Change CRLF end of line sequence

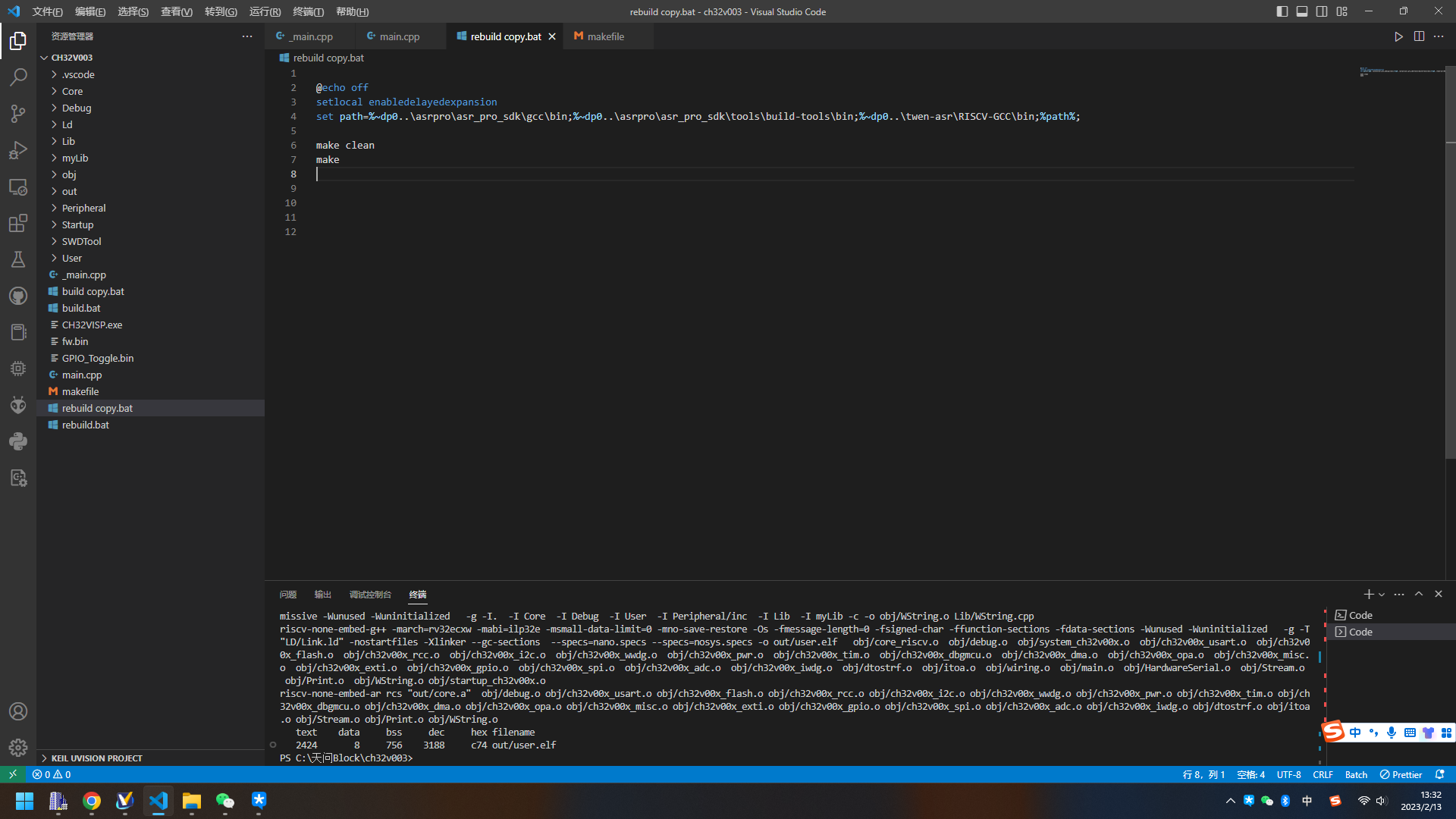1323,774
